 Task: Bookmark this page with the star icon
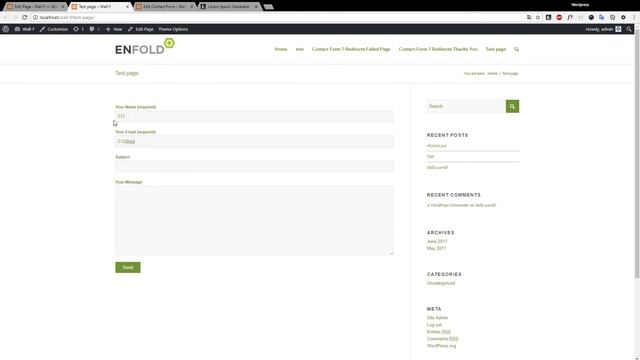(x=538, y=18)
